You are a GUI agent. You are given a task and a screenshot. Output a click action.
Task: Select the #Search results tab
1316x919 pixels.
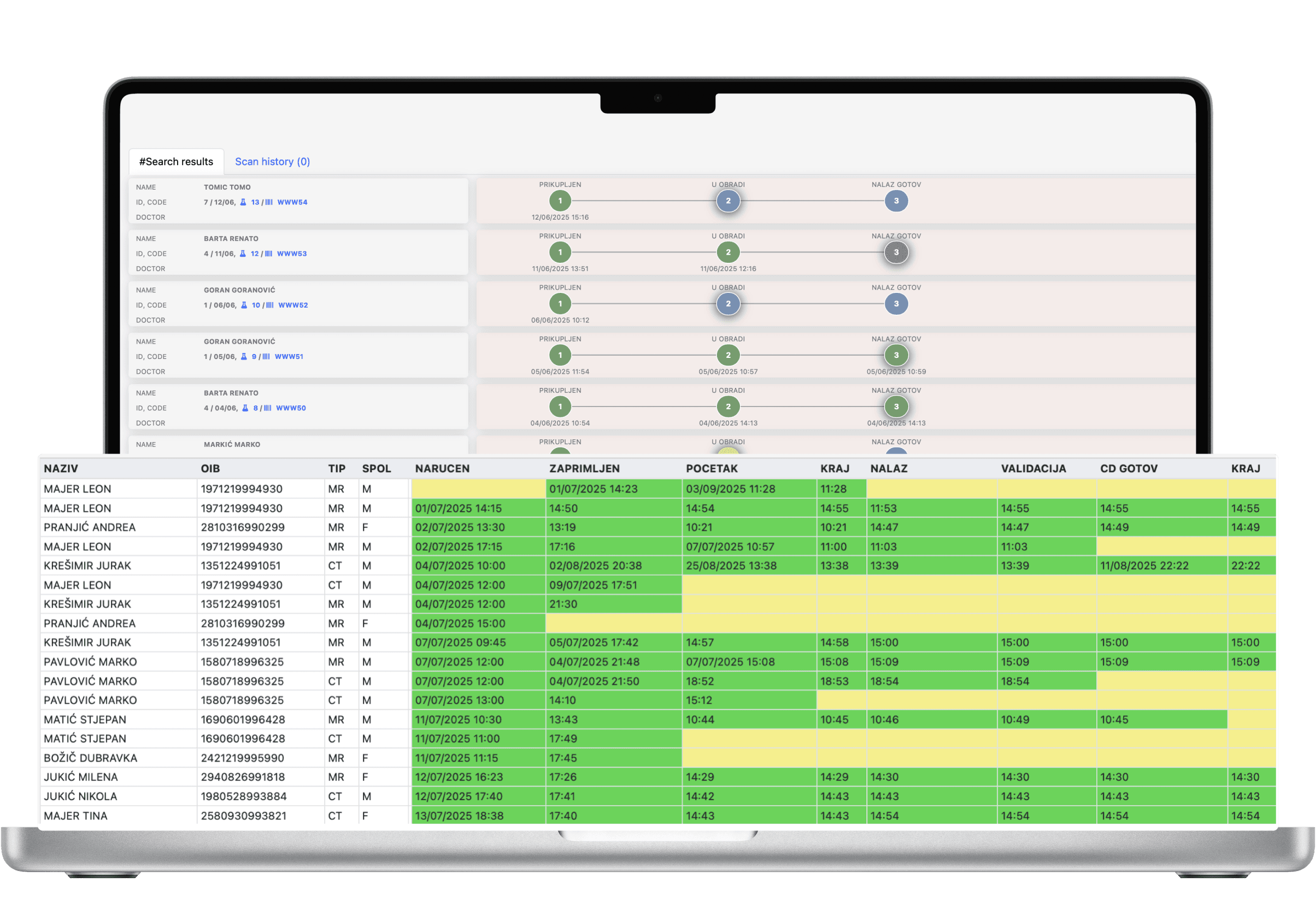(x=176, y=162)
